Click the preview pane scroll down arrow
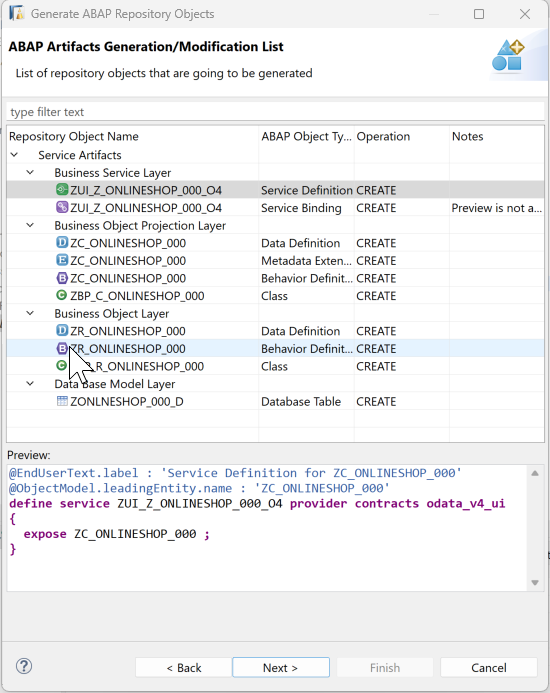550x693 pixels. pyautogui.click(x=535, y=583)
